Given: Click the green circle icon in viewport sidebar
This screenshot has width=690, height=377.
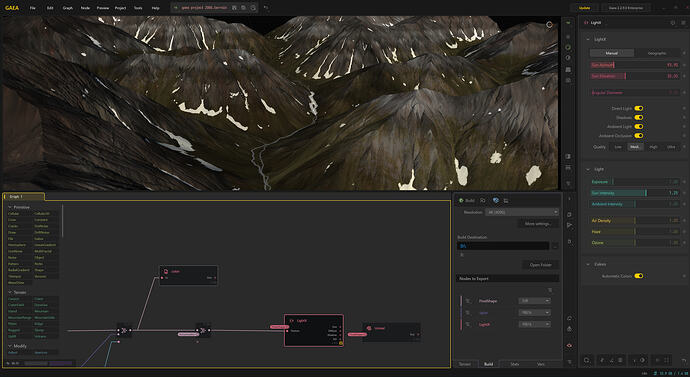Looking at the screenshot, I should [568, 47].
